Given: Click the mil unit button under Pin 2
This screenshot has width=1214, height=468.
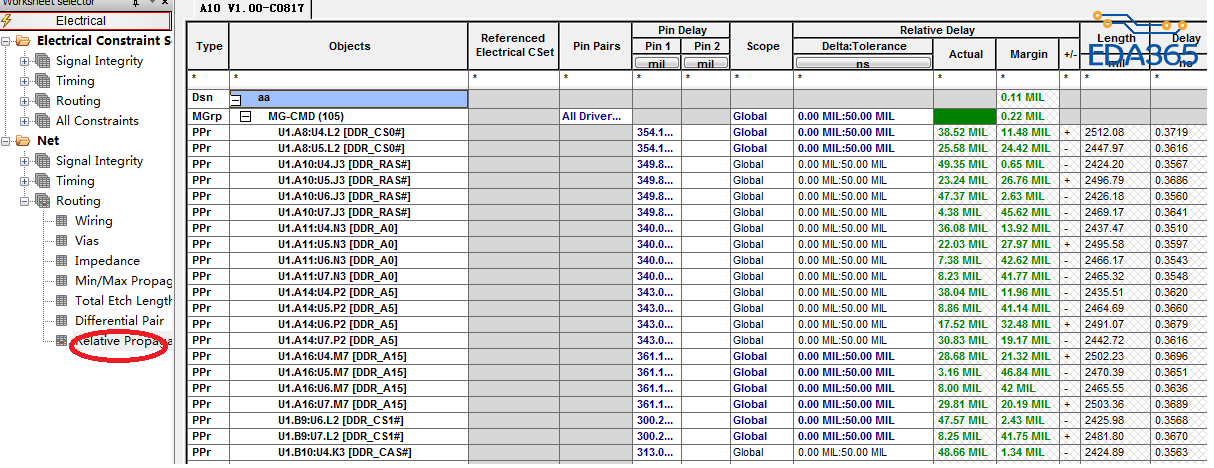Looking at the screenshot, I should 706,63.
